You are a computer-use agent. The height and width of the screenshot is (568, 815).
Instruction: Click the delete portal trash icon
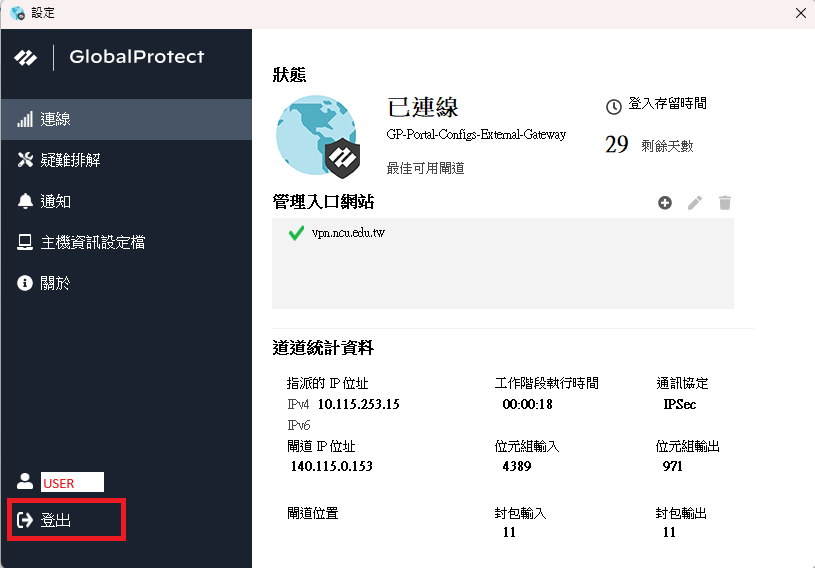[725, 203]
